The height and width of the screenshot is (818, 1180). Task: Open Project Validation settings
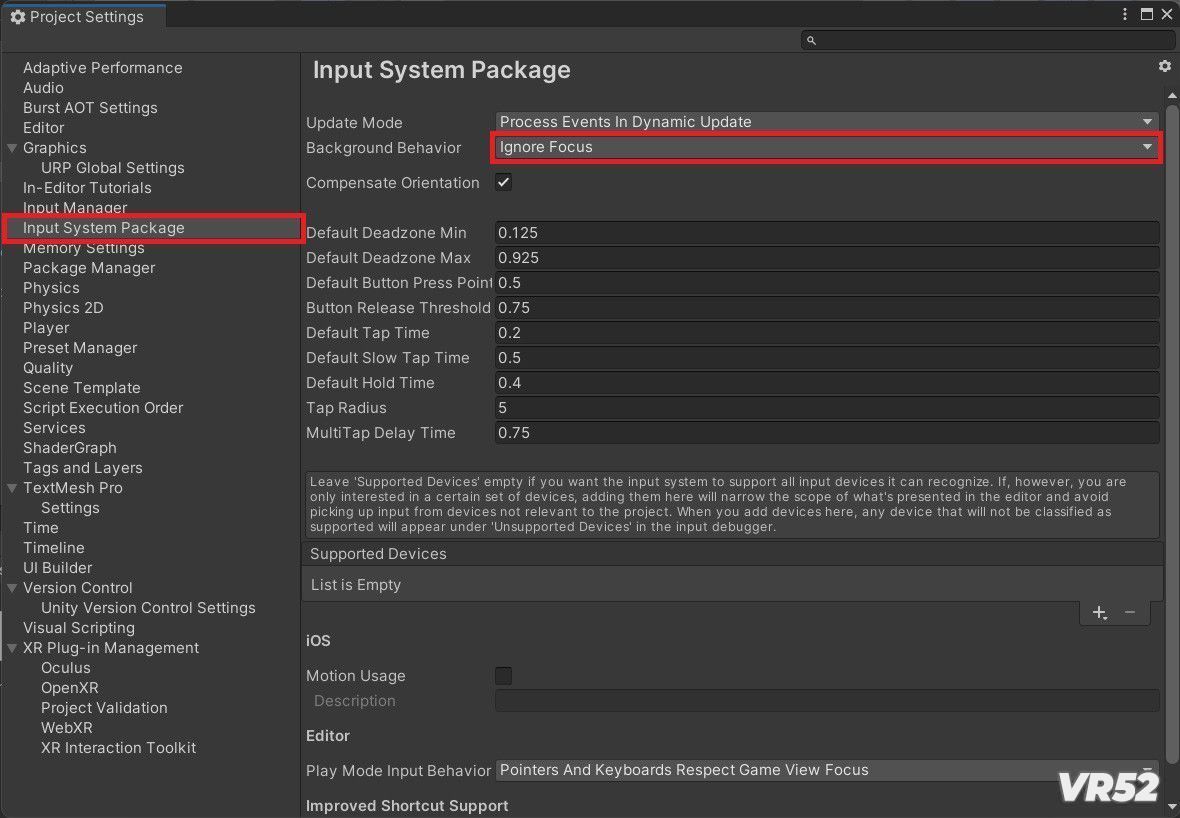(105, 708)
